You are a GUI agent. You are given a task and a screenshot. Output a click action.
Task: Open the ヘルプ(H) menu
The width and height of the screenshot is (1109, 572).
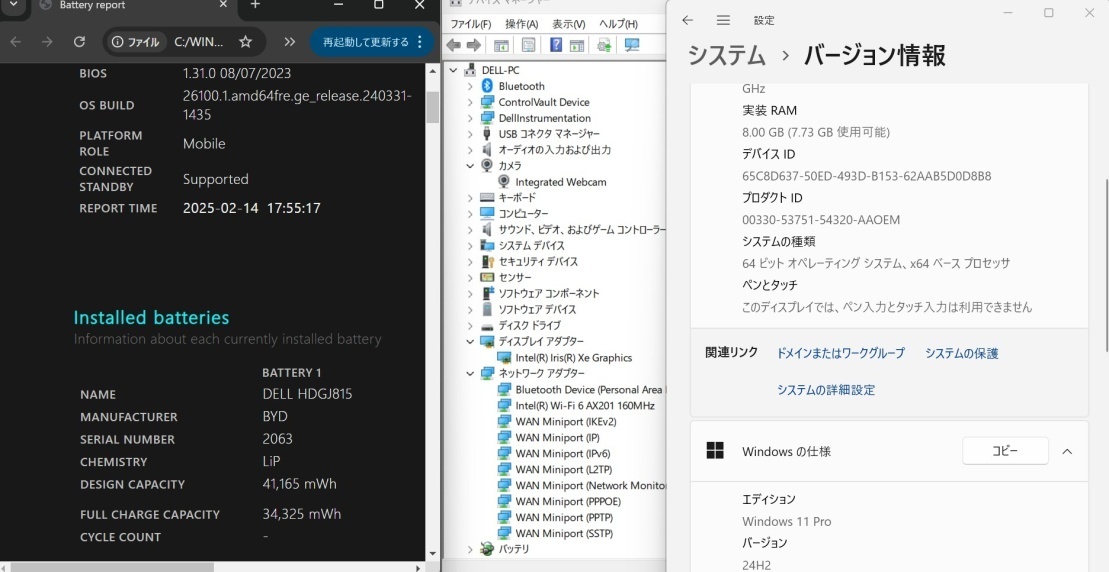[x=618, y=24]
